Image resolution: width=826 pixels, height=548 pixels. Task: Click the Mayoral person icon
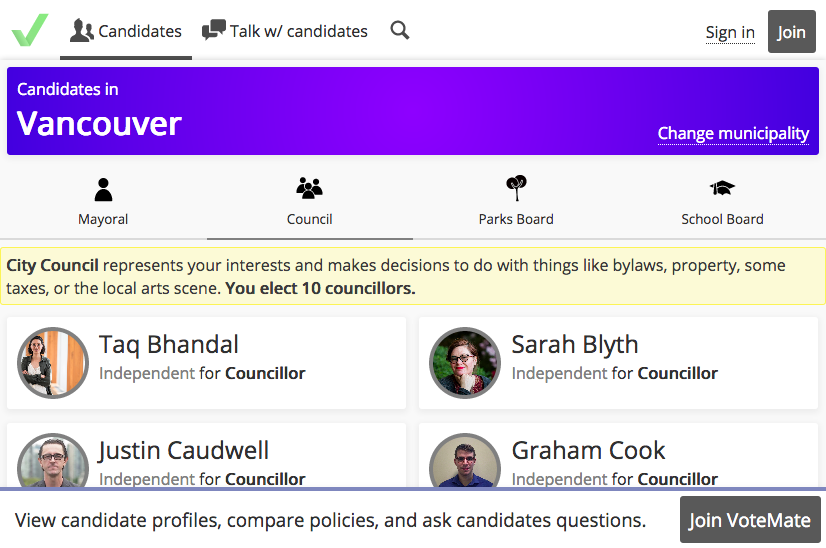tap(103, 189)
